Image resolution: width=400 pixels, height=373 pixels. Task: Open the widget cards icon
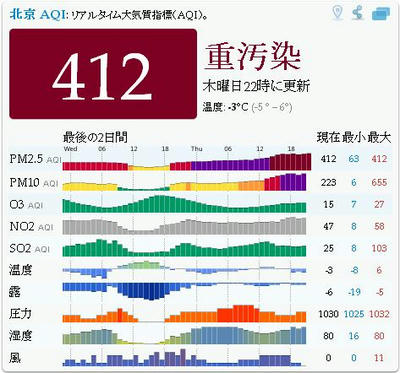click(381, 14)
